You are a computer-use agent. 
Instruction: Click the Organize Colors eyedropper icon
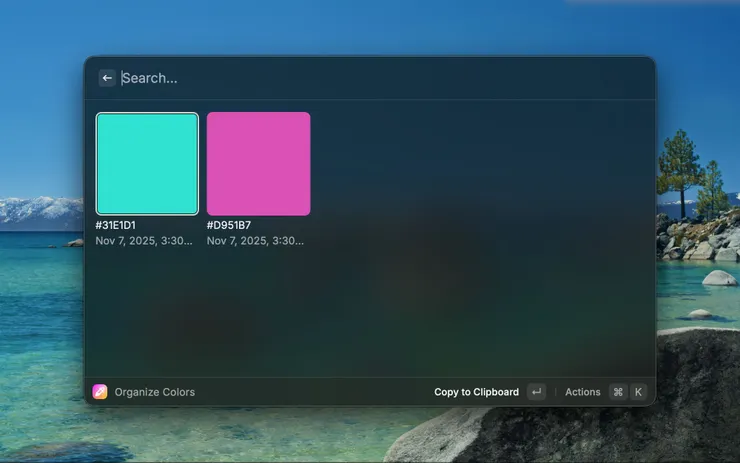tap(100, 392)
